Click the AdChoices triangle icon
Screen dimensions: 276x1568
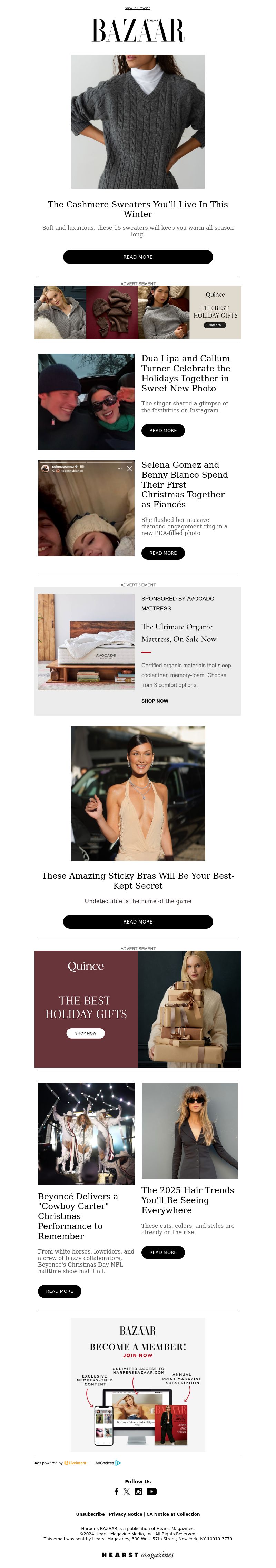118,1463
